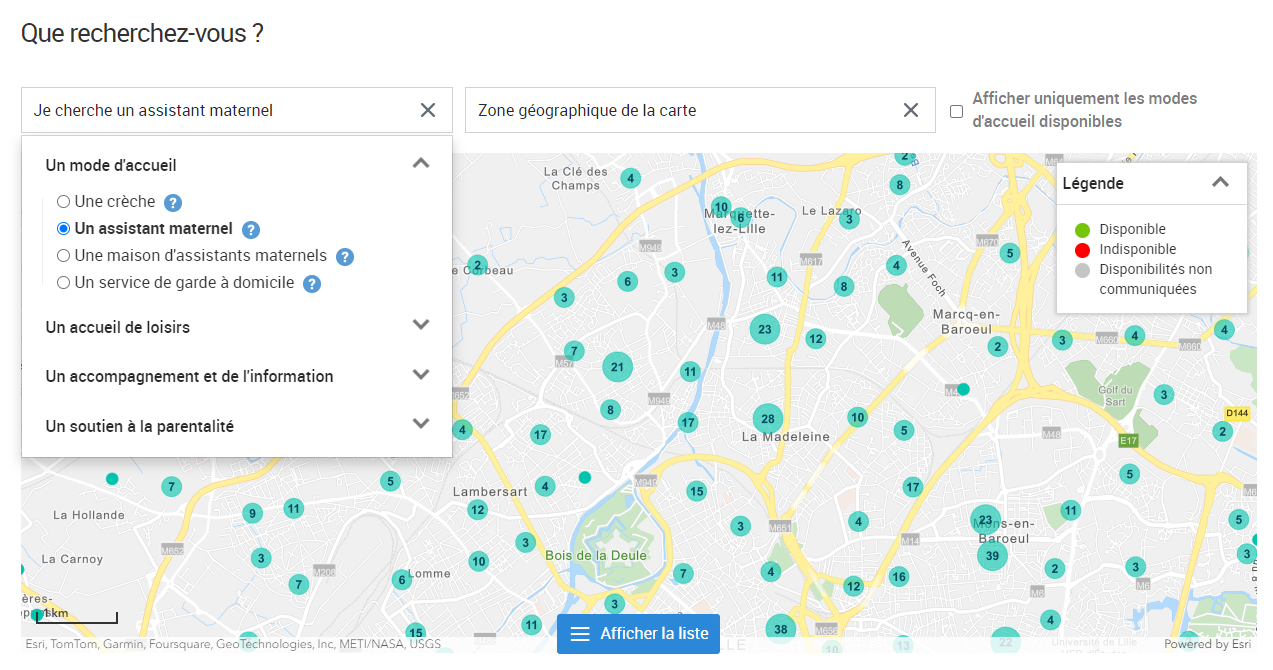1273x670 pixels.
Task: Click the green E17 road shield
Action: point(1128,441)
